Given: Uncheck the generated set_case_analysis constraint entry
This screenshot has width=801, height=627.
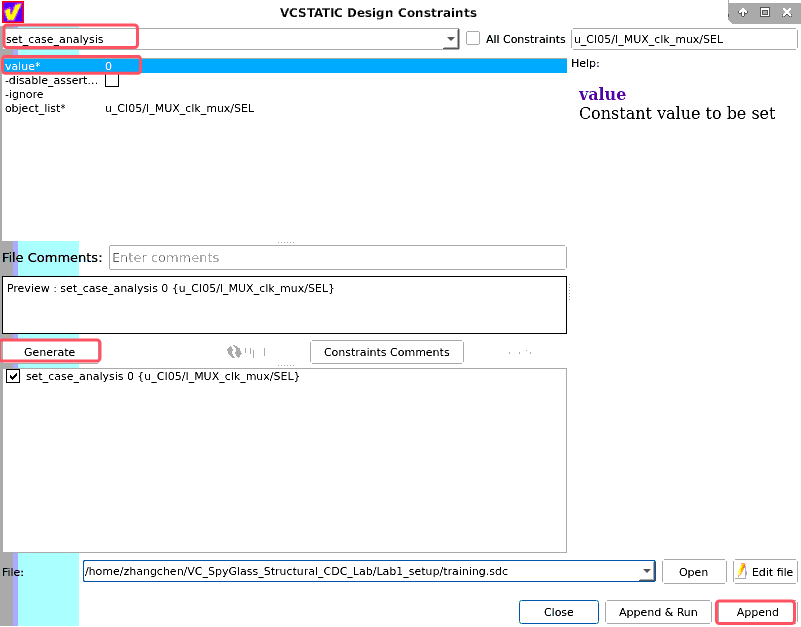Looking at the screenshot, I should coord(13,375).
